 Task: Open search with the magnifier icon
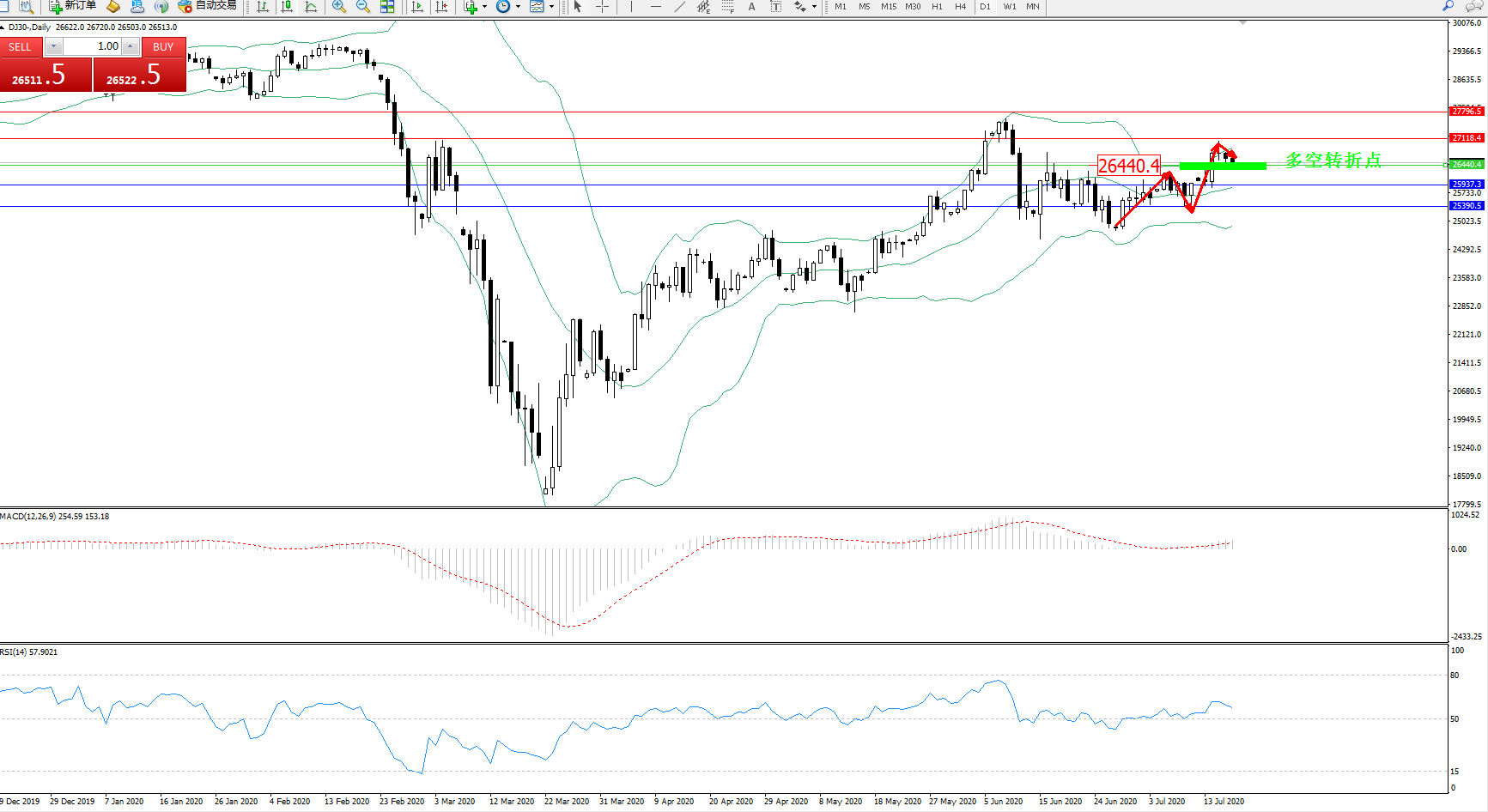[x=1449, y=6]
